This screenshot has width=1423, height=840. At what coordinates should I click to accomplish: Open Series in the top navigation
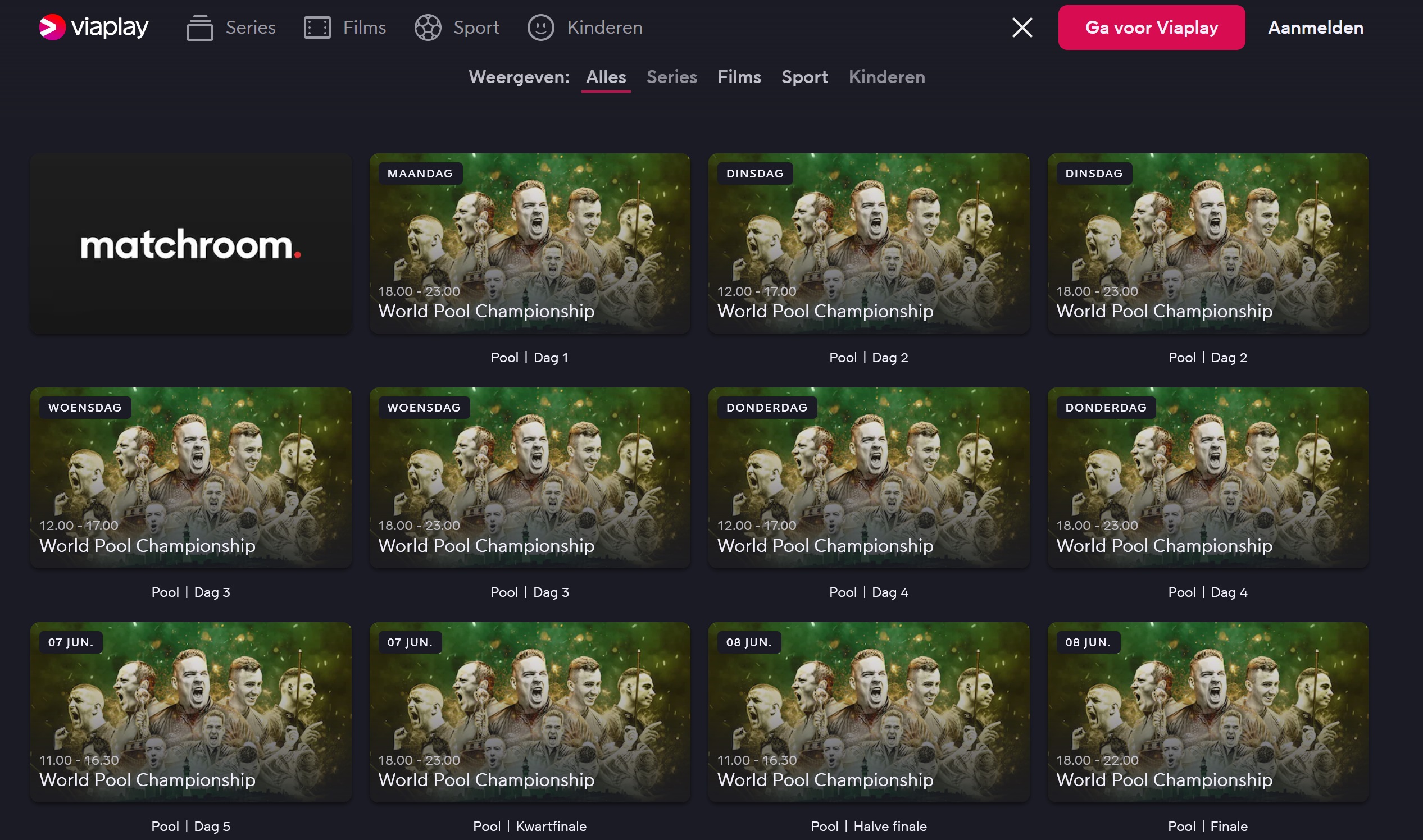click(x=251, y=28)
